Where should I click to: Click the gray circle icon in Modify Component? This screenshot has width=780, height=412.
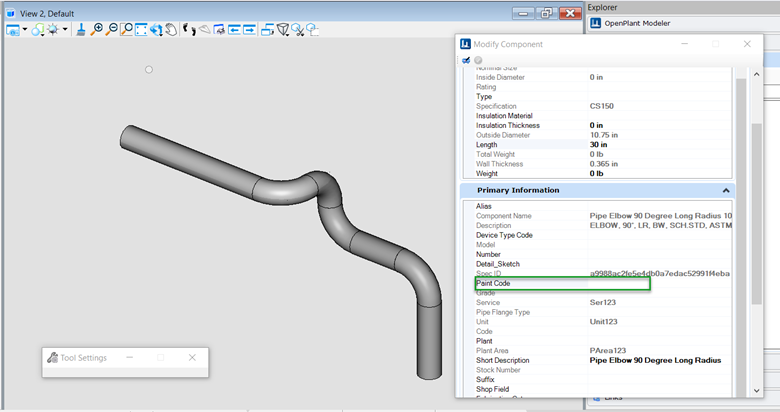tap(478, 60)
